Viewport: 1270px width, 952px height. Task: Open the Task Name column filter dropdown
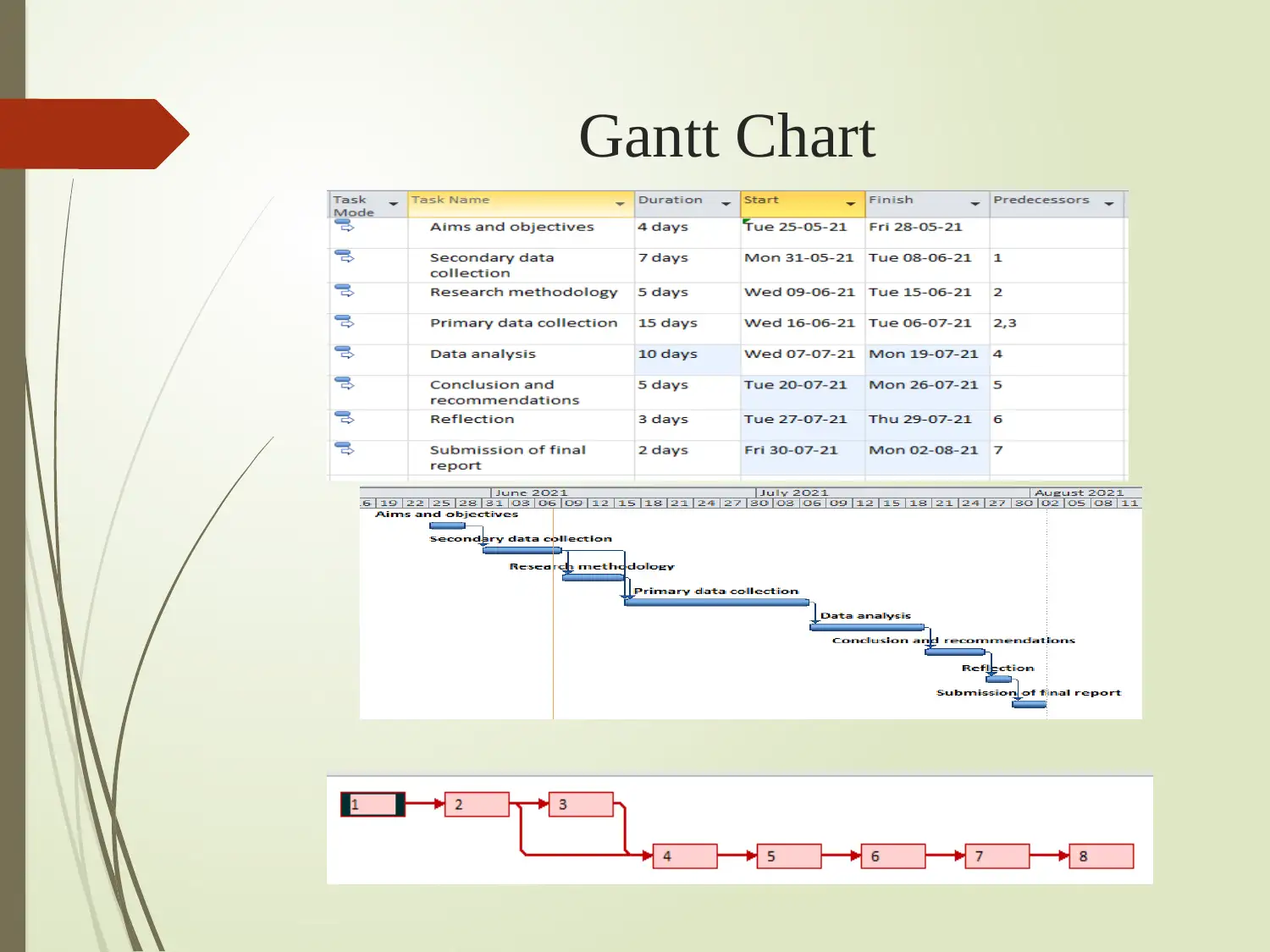[x=620, y=204]
